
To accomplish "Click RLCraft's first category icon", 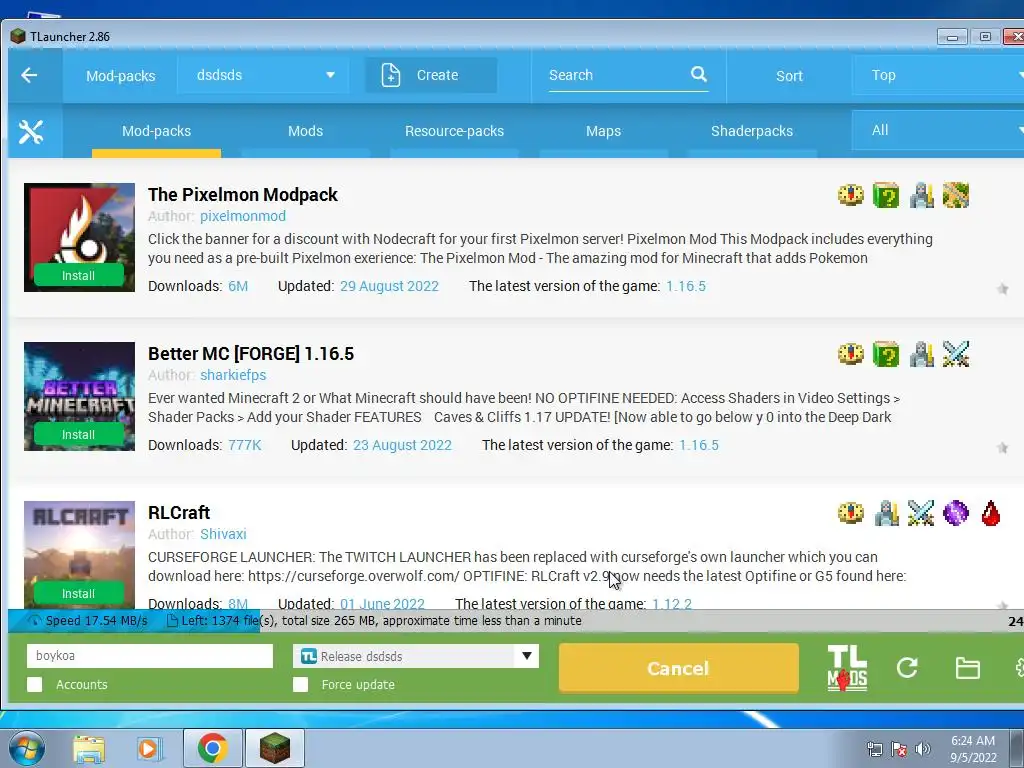I will tap(850, 513).
